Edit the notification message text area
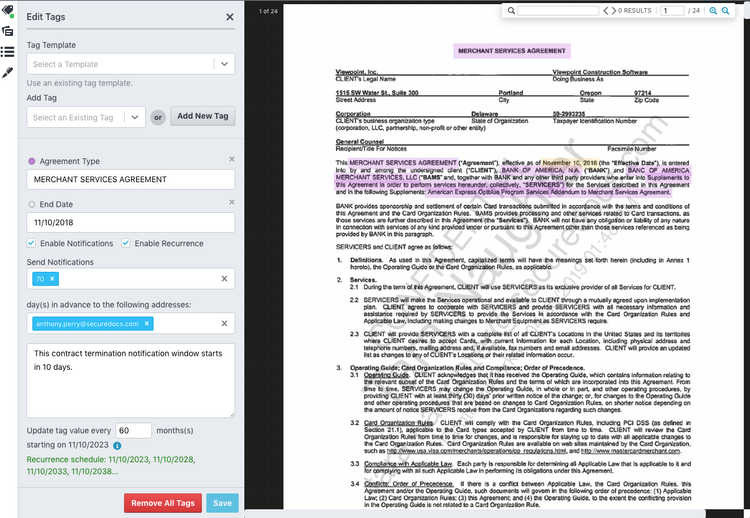 click(x=131, y=380)
